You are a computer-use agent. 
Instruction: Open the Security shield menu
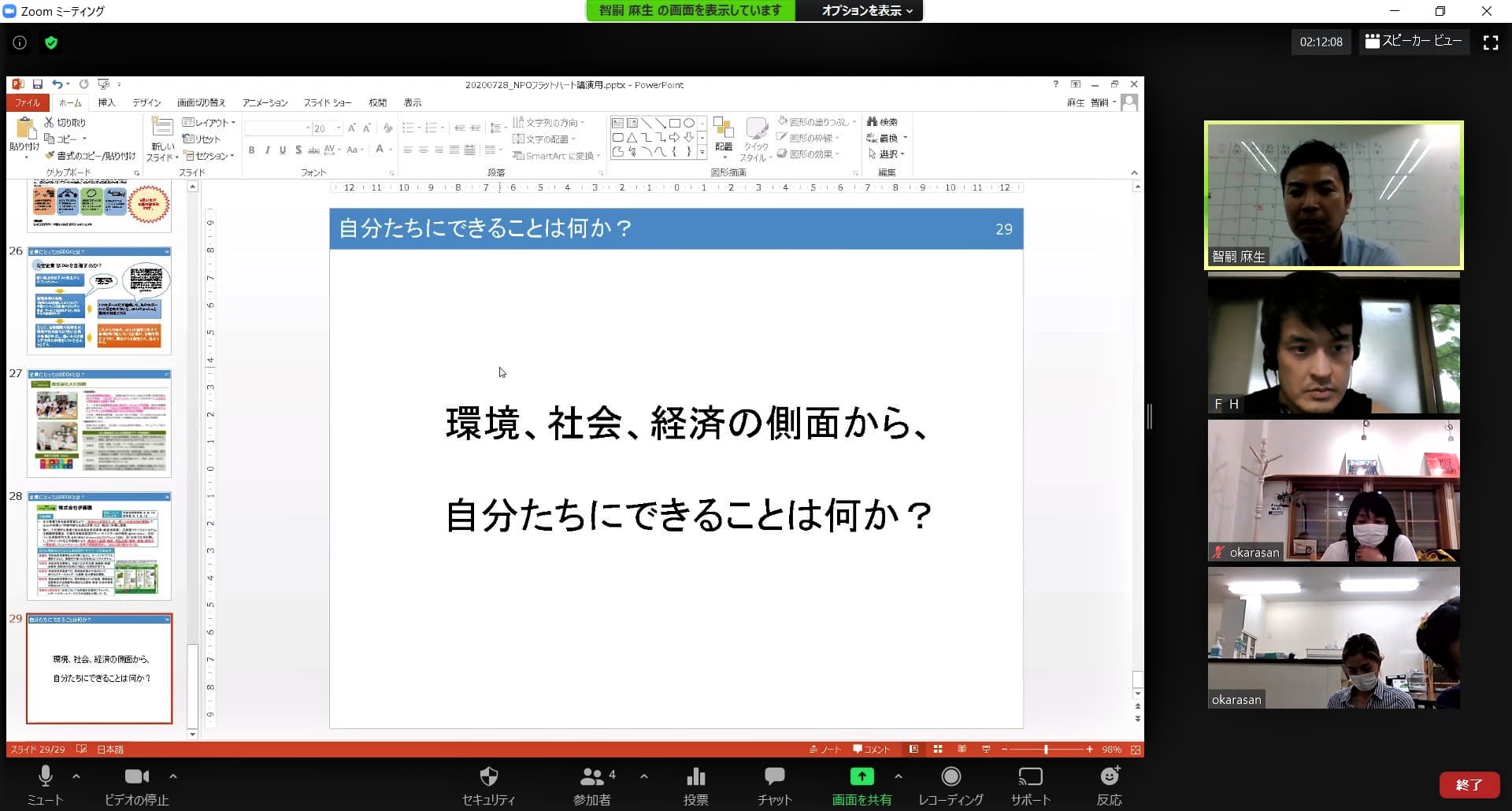(x=488, y=785)
